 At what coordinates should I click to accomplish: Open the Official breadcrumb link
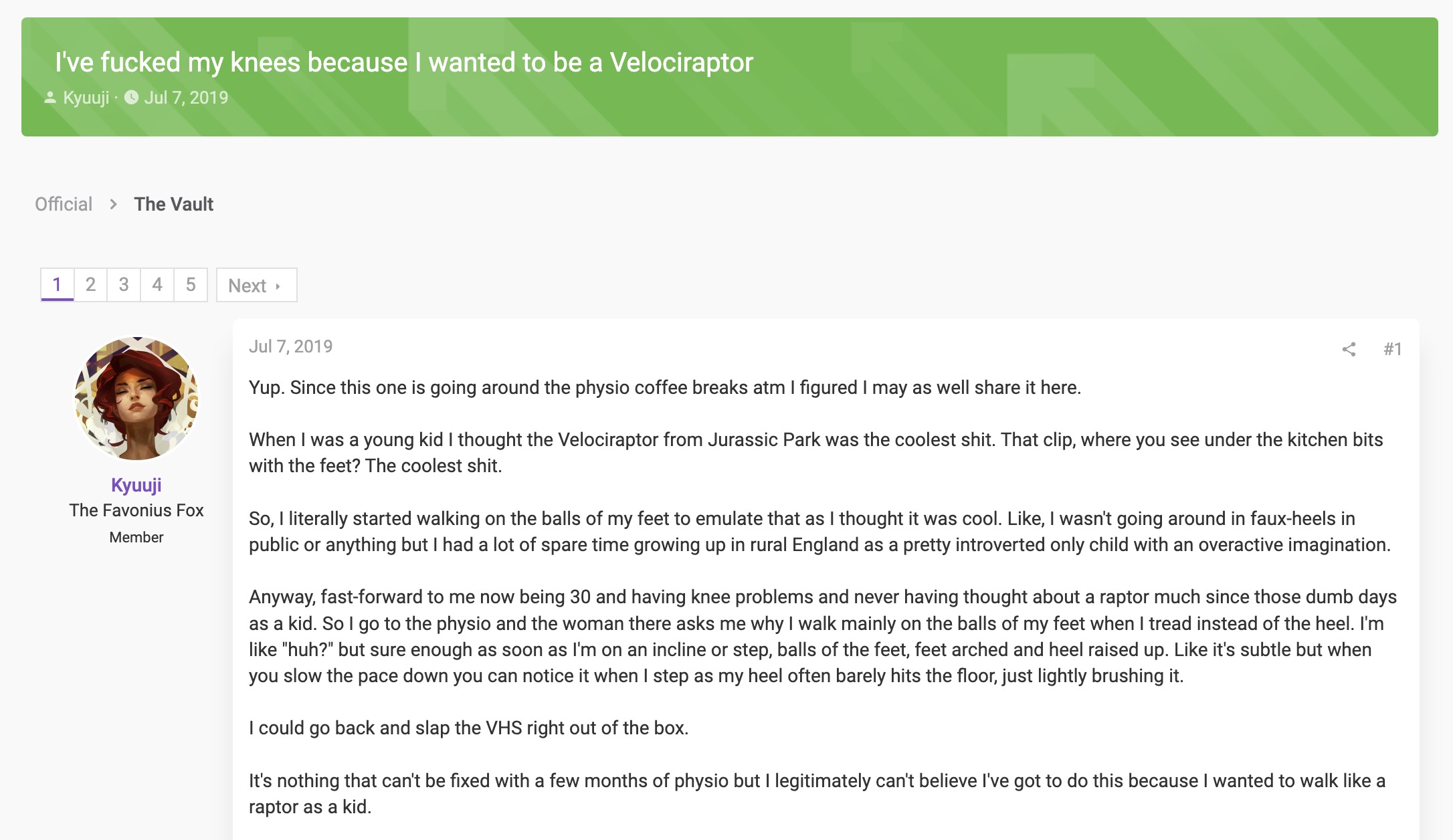pos(64,204)
